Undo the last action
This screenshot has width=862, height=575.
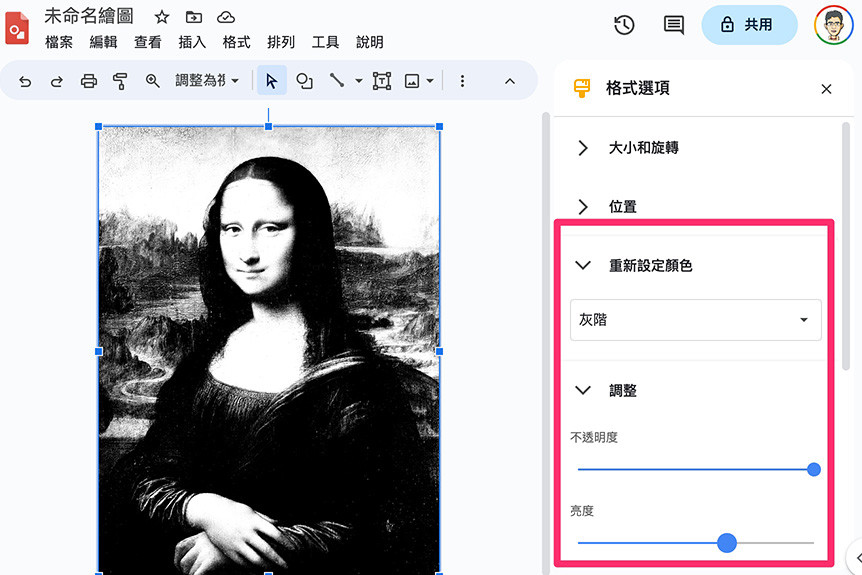(25, 81)
